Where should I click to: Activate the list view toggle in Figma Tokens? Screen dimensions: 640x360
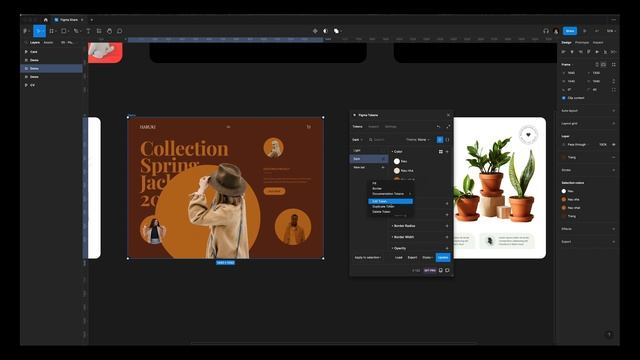[440, 140]
